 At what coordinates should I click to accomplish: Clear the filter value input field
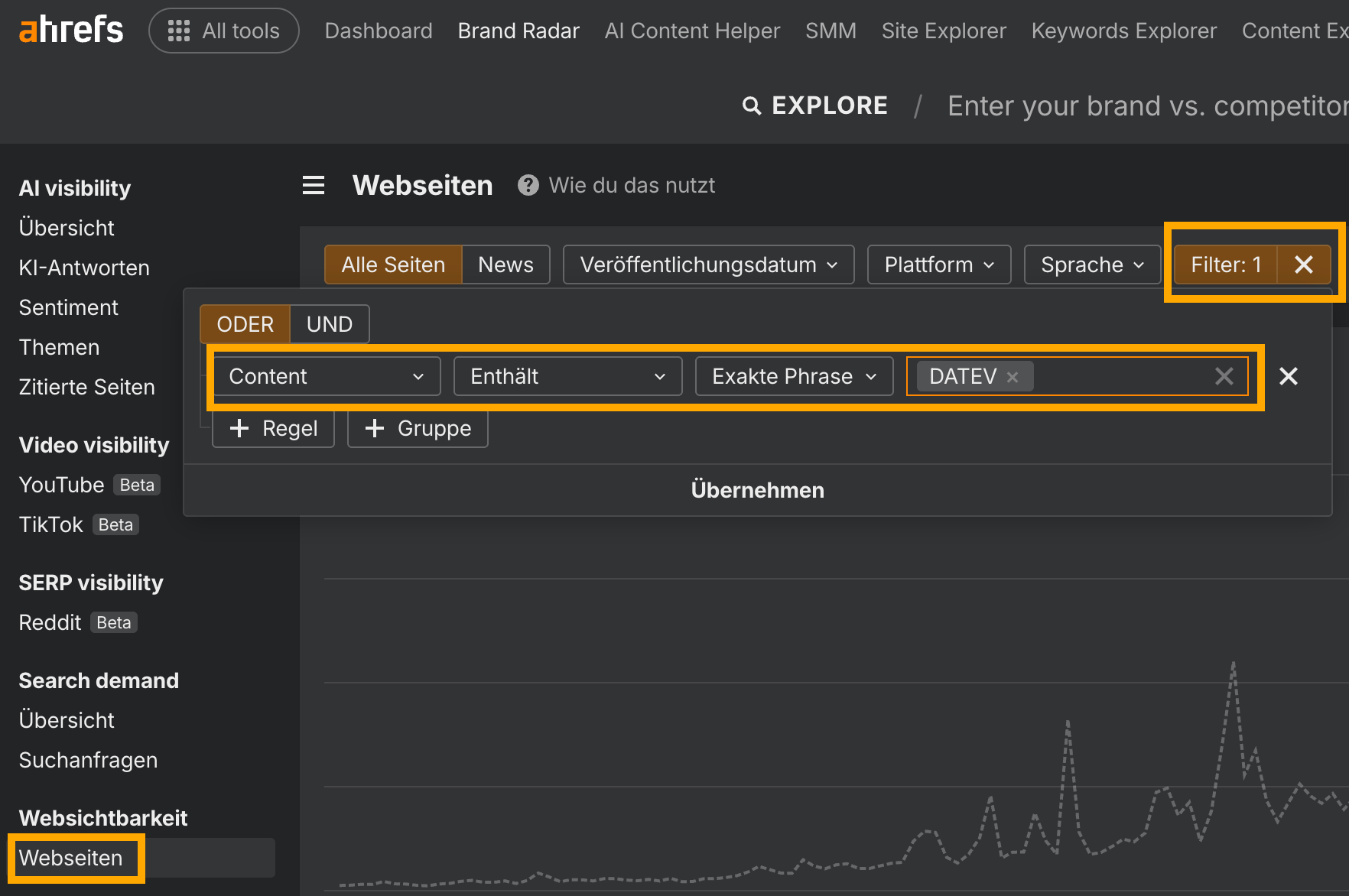tap(1224, 376)
